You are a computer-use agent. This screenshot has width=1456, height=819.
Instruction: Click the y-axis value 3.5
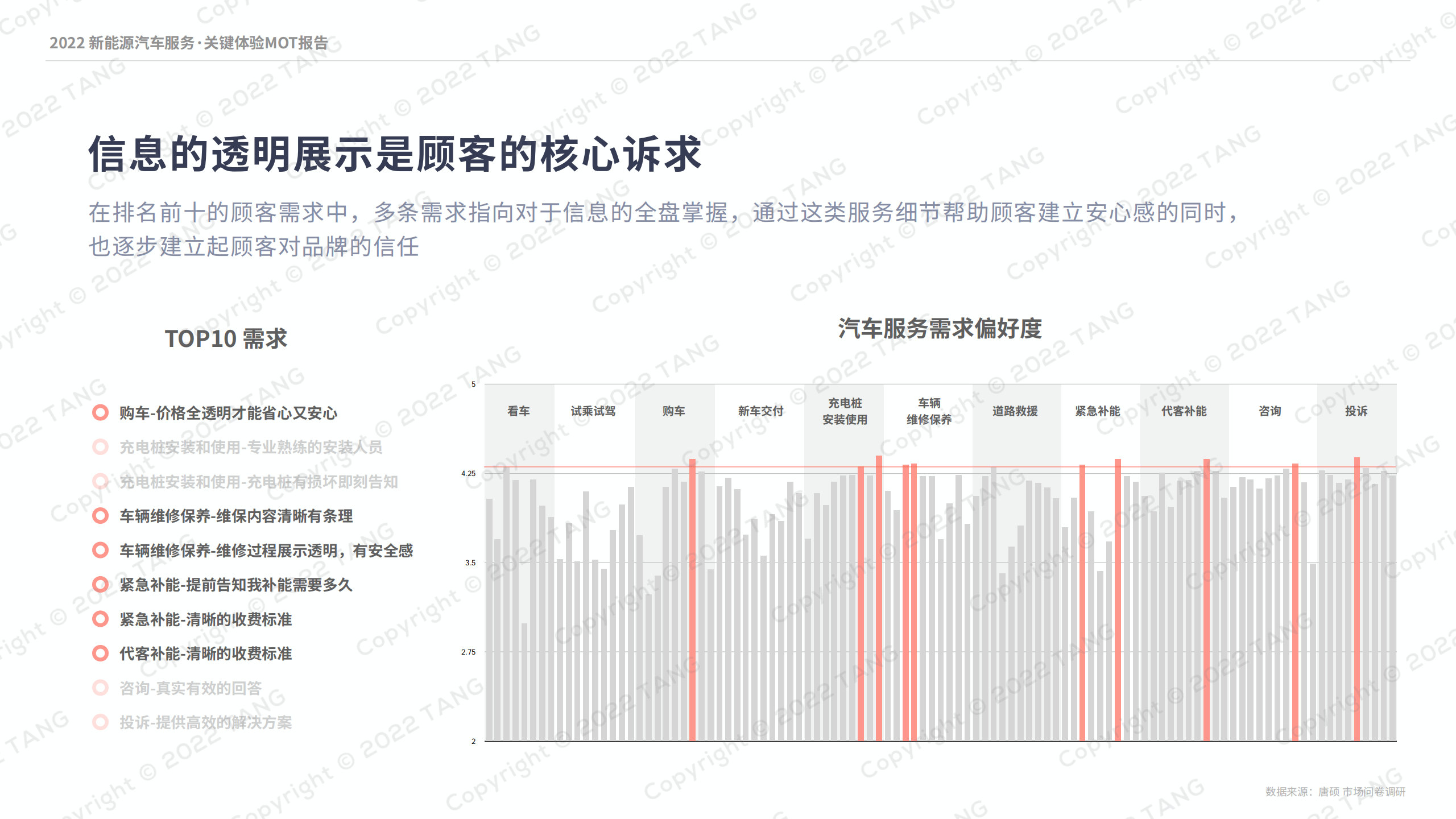(470, 562)
